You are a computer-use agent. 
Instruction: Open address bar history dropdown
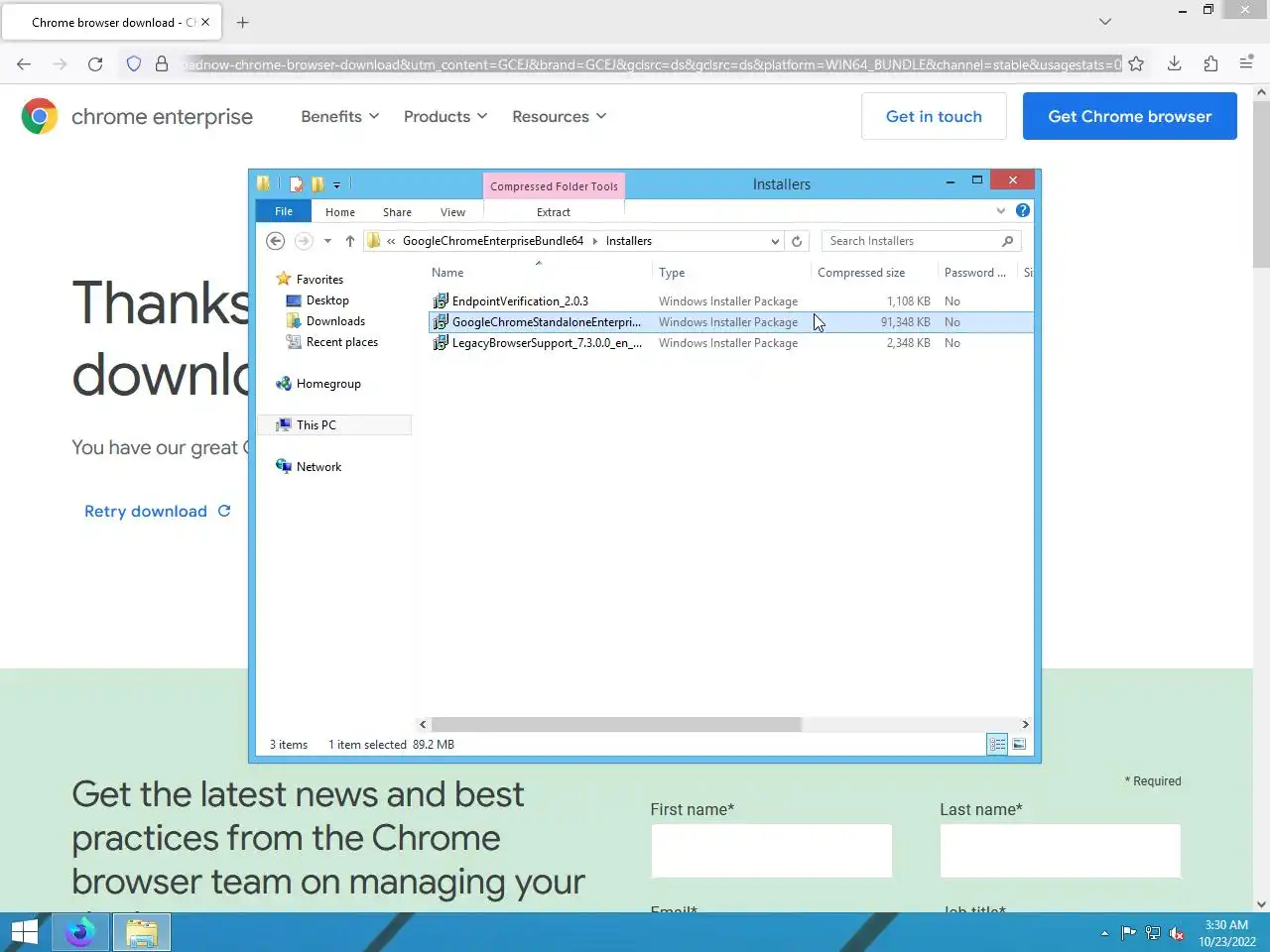coord(775,241)
